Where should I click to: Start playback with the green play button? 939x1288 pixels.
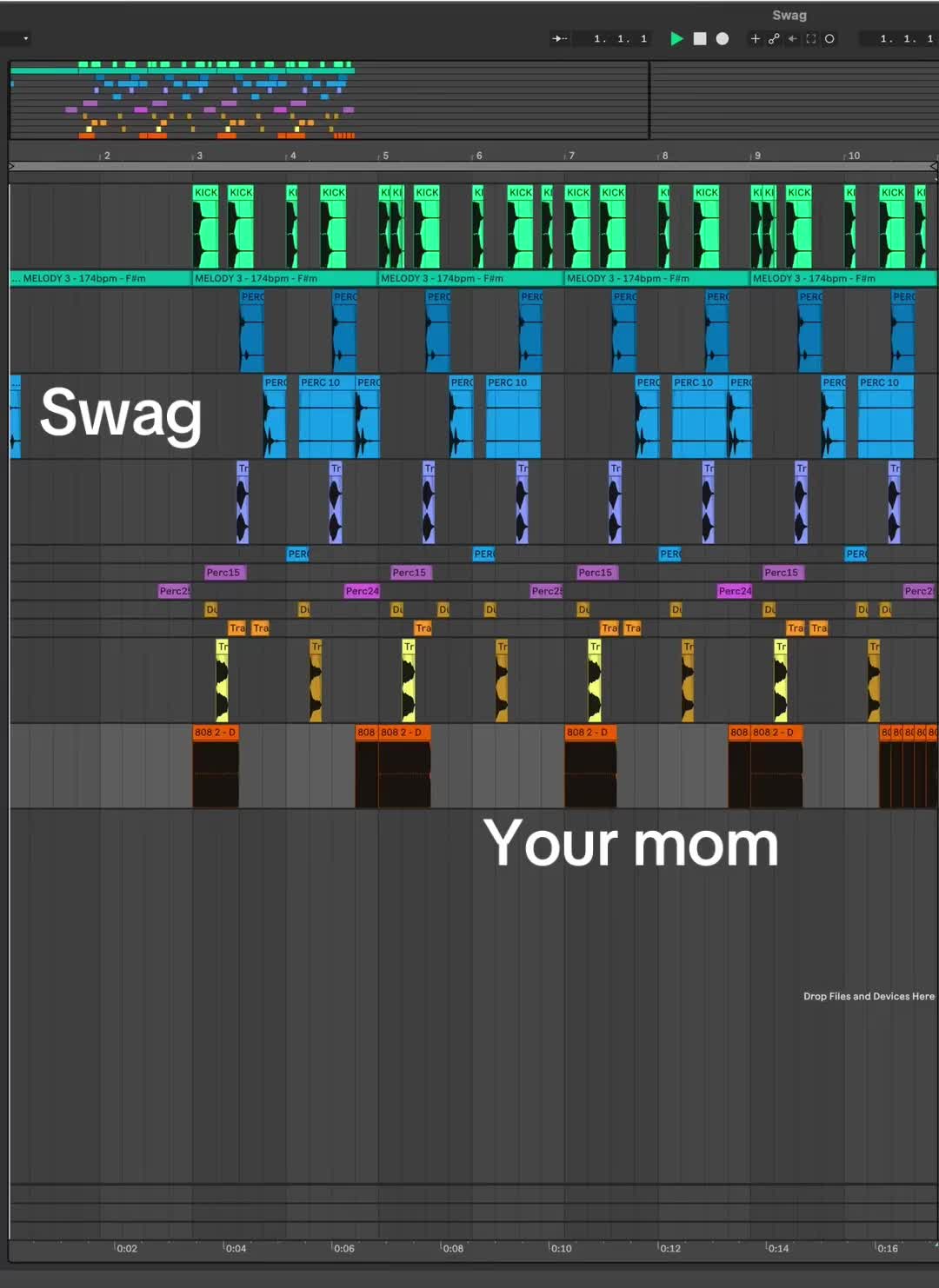(676, 38)
